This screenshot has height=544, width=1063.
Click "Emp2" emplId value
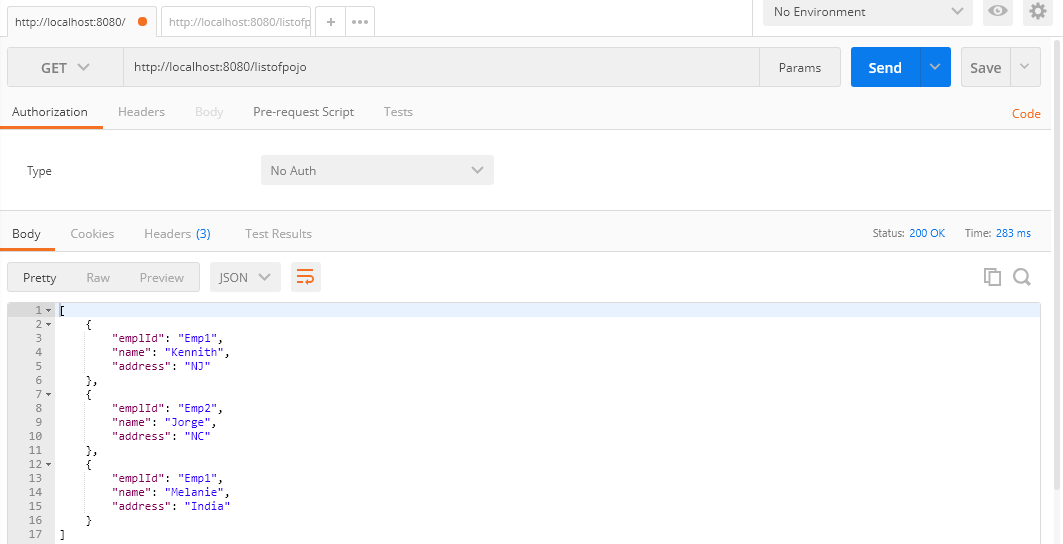coord(197,408)
